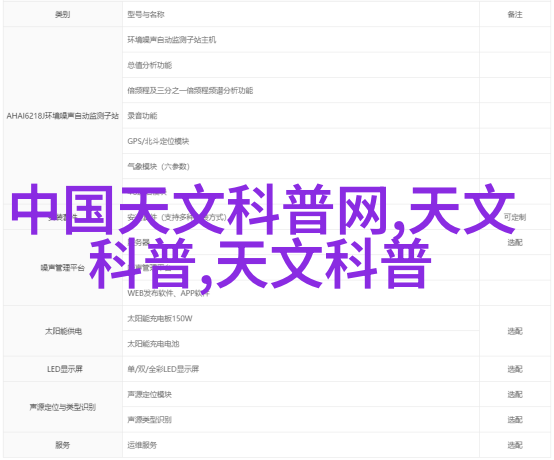Viewport: 554px width, 460px height.
Task: Select the AHAI6218J环境噪声自动监测子站 cell
Action: (63, 116)
